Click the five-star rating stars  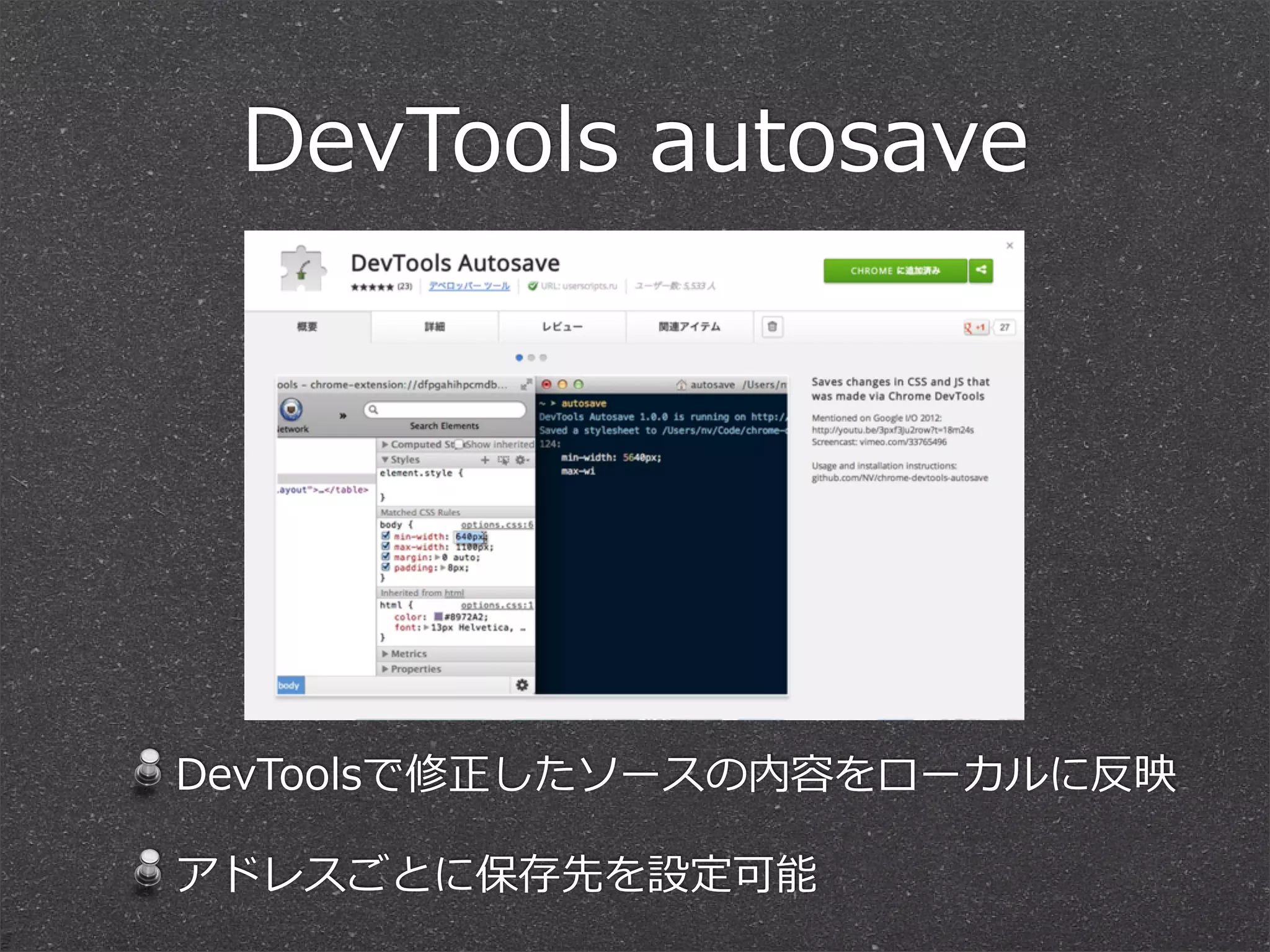coord(372,286)
